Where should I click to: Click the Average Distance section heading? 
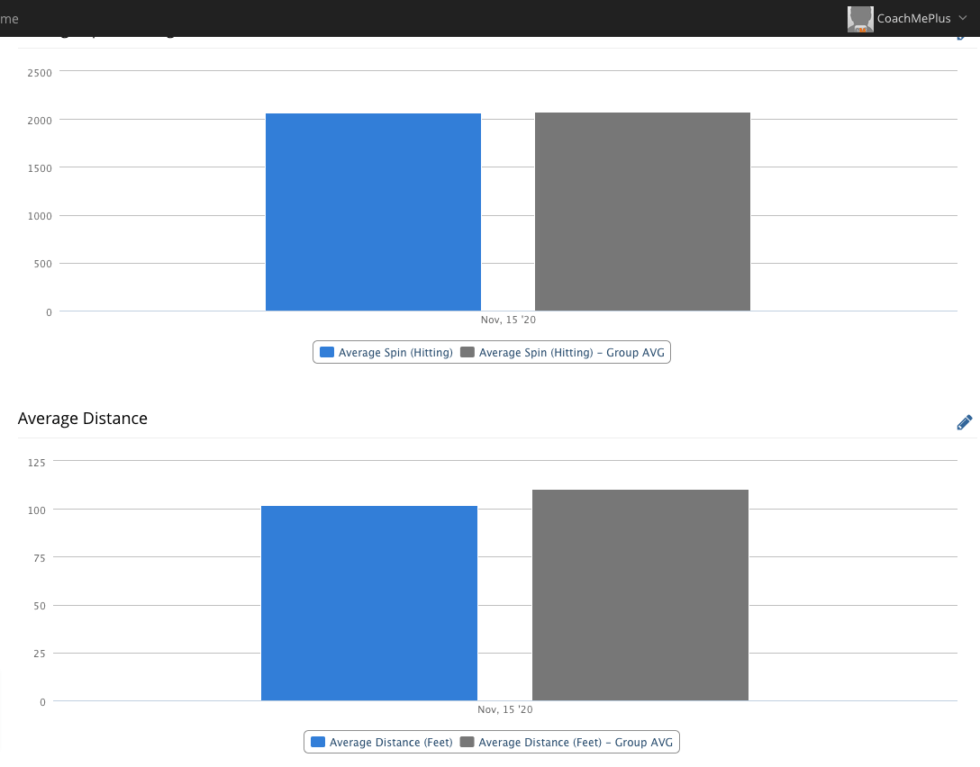tap(82, 418)
